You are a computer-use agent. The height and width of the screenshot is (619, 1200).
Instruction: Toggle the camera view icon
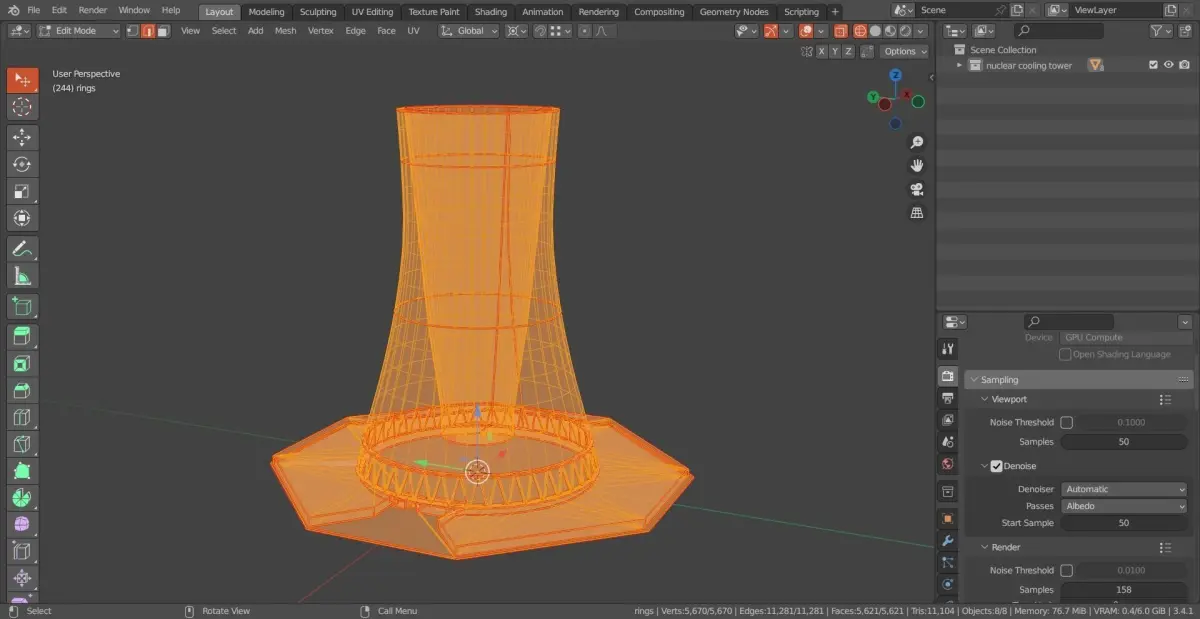click(917, 190)
